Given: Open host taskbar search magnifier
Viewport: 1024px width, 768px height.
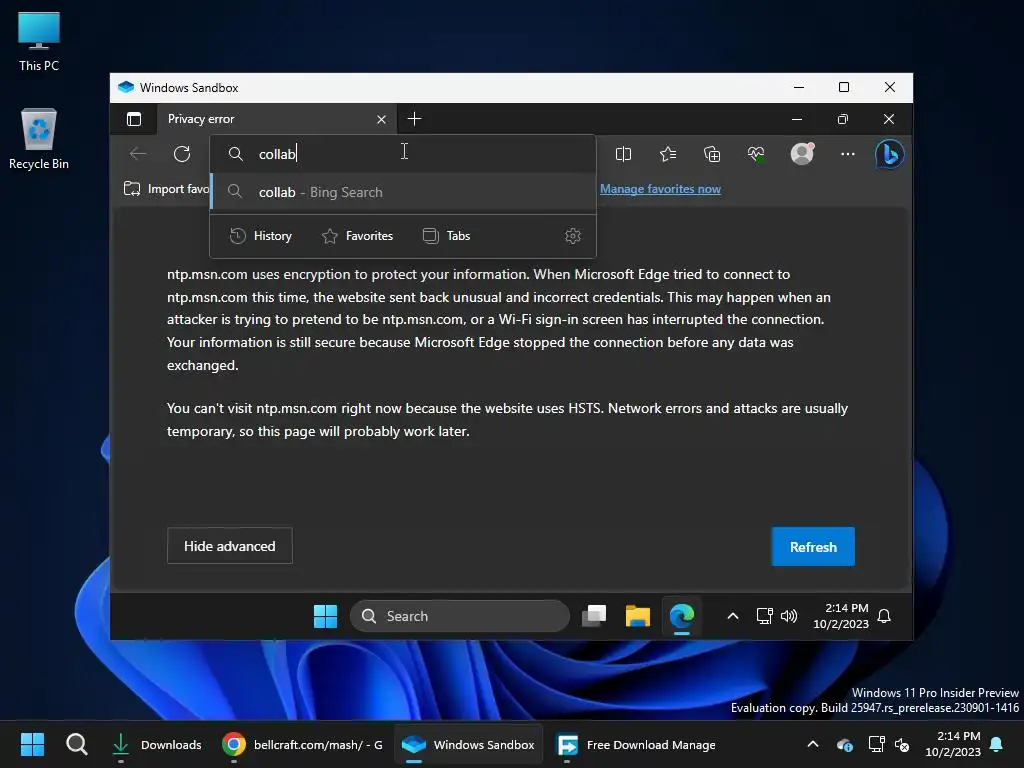Looking at the screenshot, I should pos(76,744).
